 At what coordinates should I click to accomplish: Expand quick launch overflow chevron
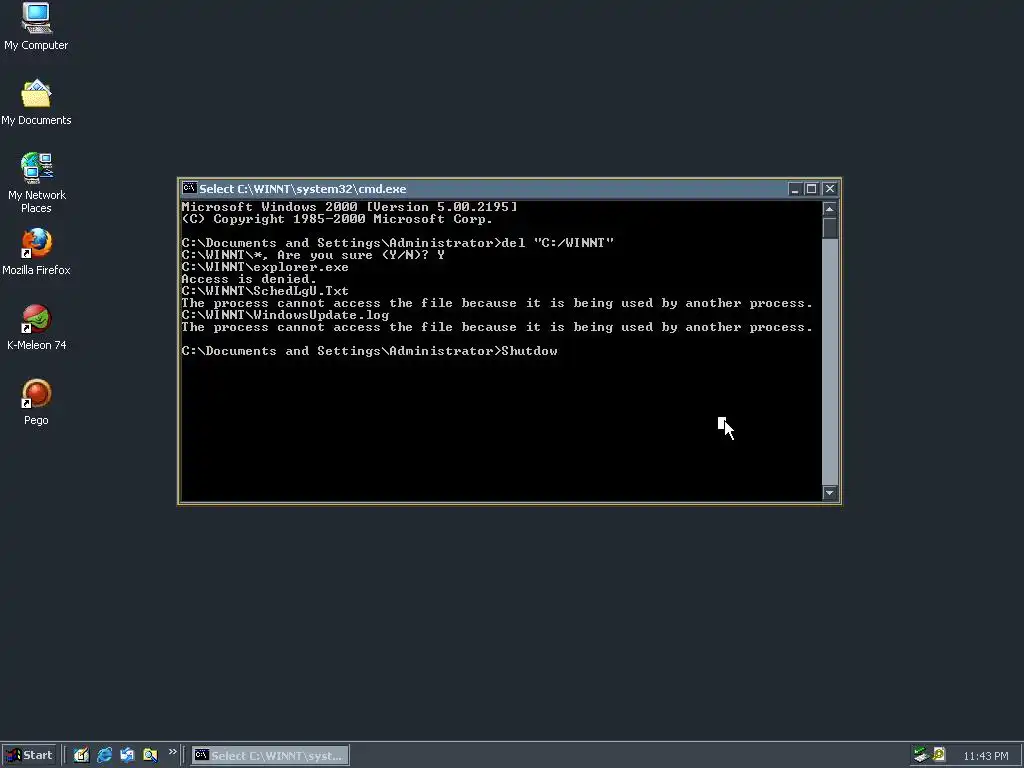pos(172,752)
